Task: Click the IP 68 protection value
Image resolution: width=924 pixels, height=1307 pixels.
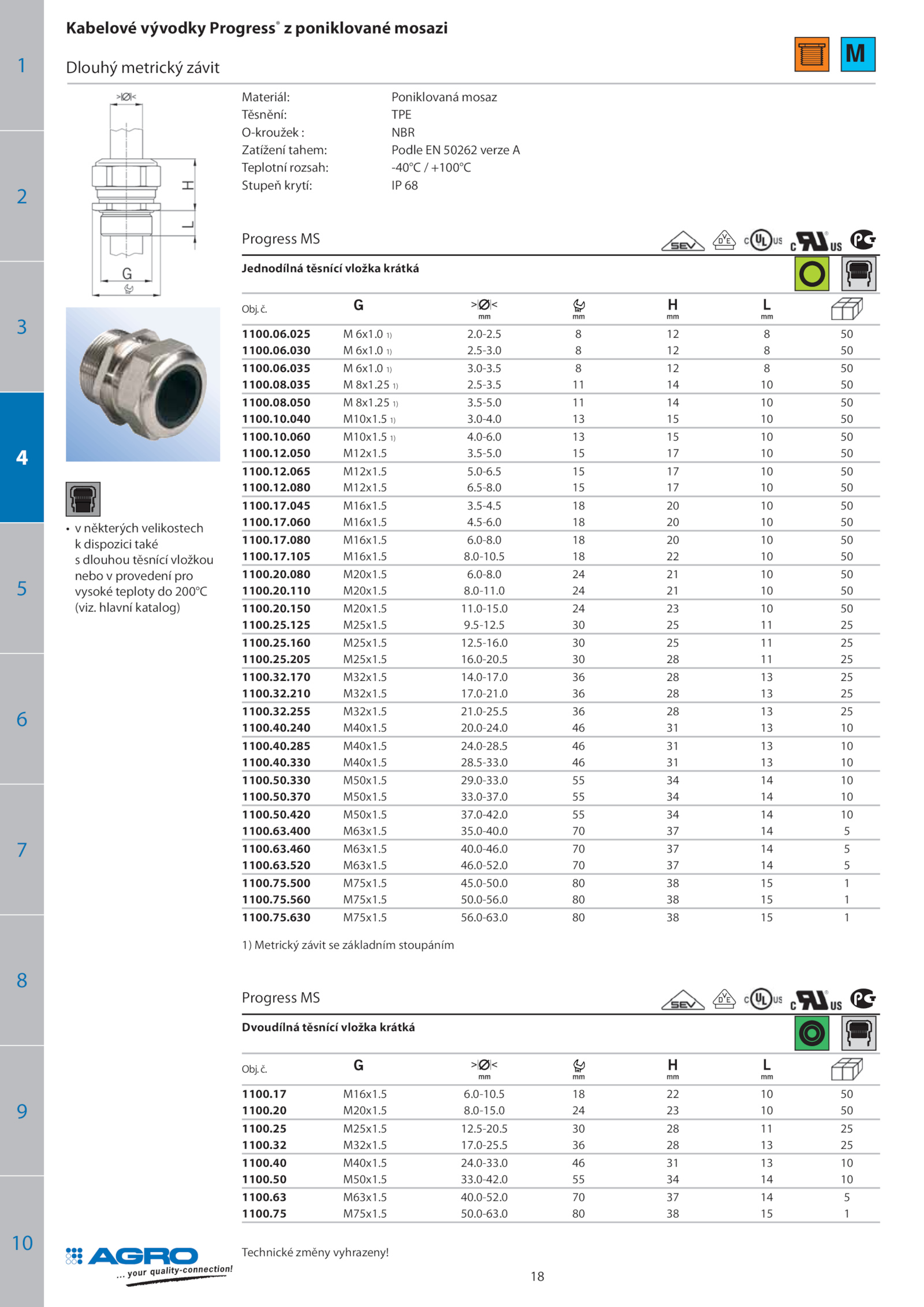Action: pos(404,185)
